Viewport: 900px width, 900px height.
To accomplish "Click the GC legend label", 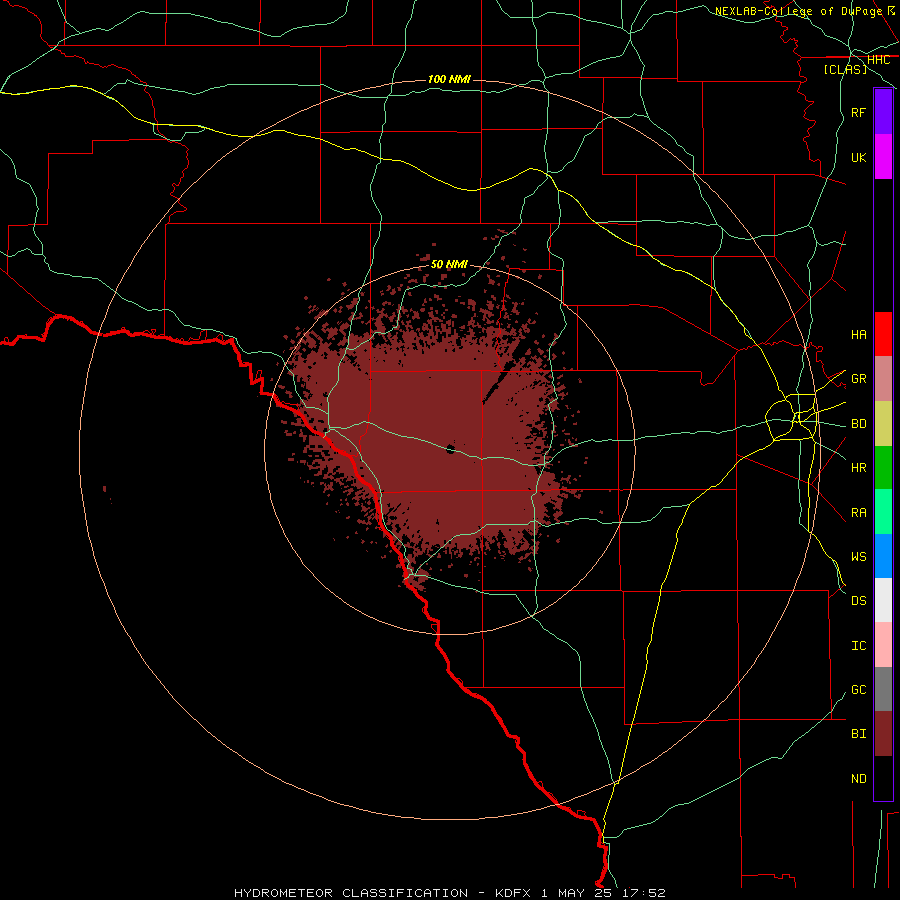I will click(858, 689).
